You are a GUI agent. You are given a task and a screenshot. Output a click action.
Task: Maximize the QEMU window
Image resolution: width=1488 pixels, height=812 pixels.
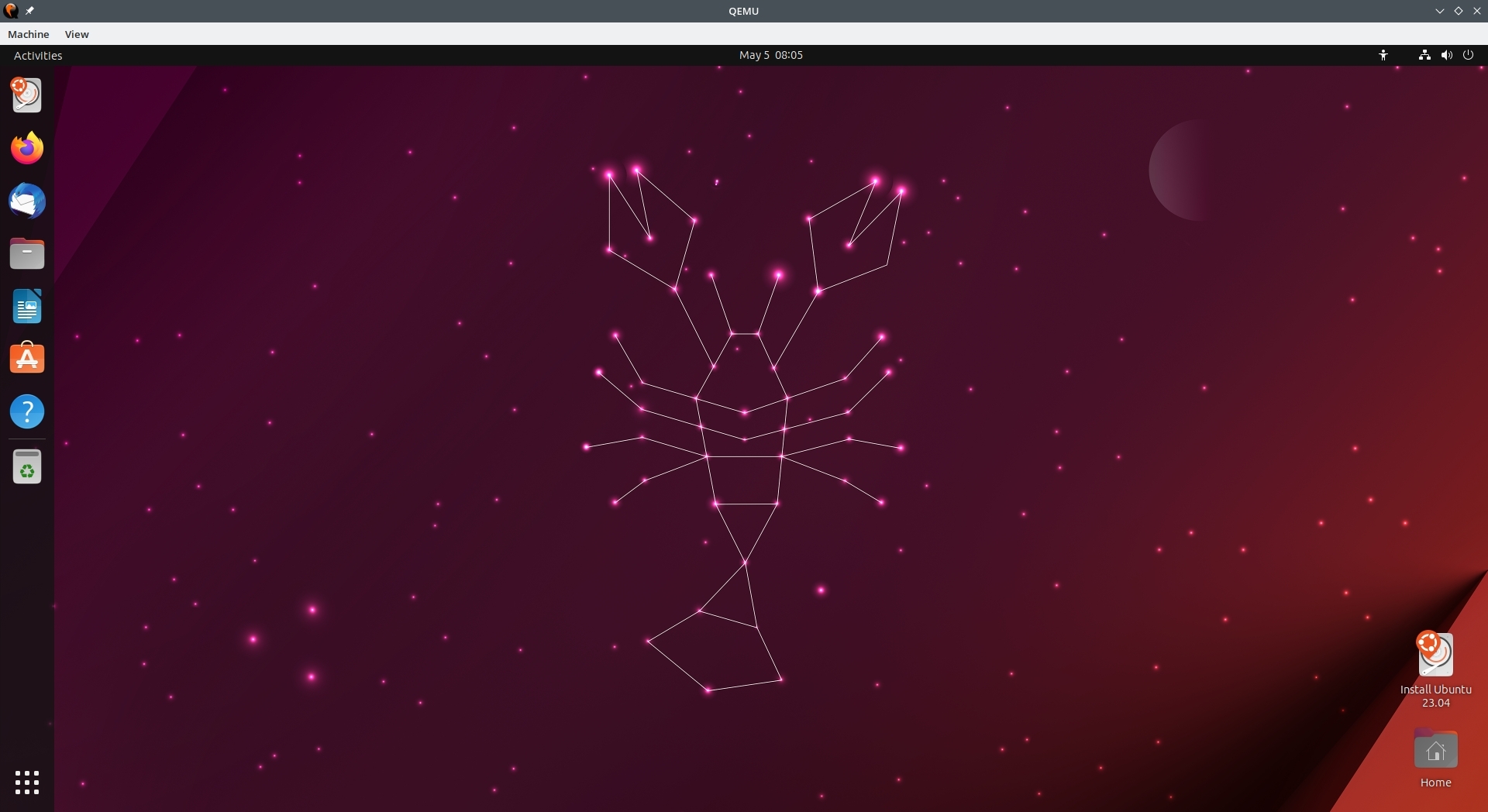tap(1458, 11)
